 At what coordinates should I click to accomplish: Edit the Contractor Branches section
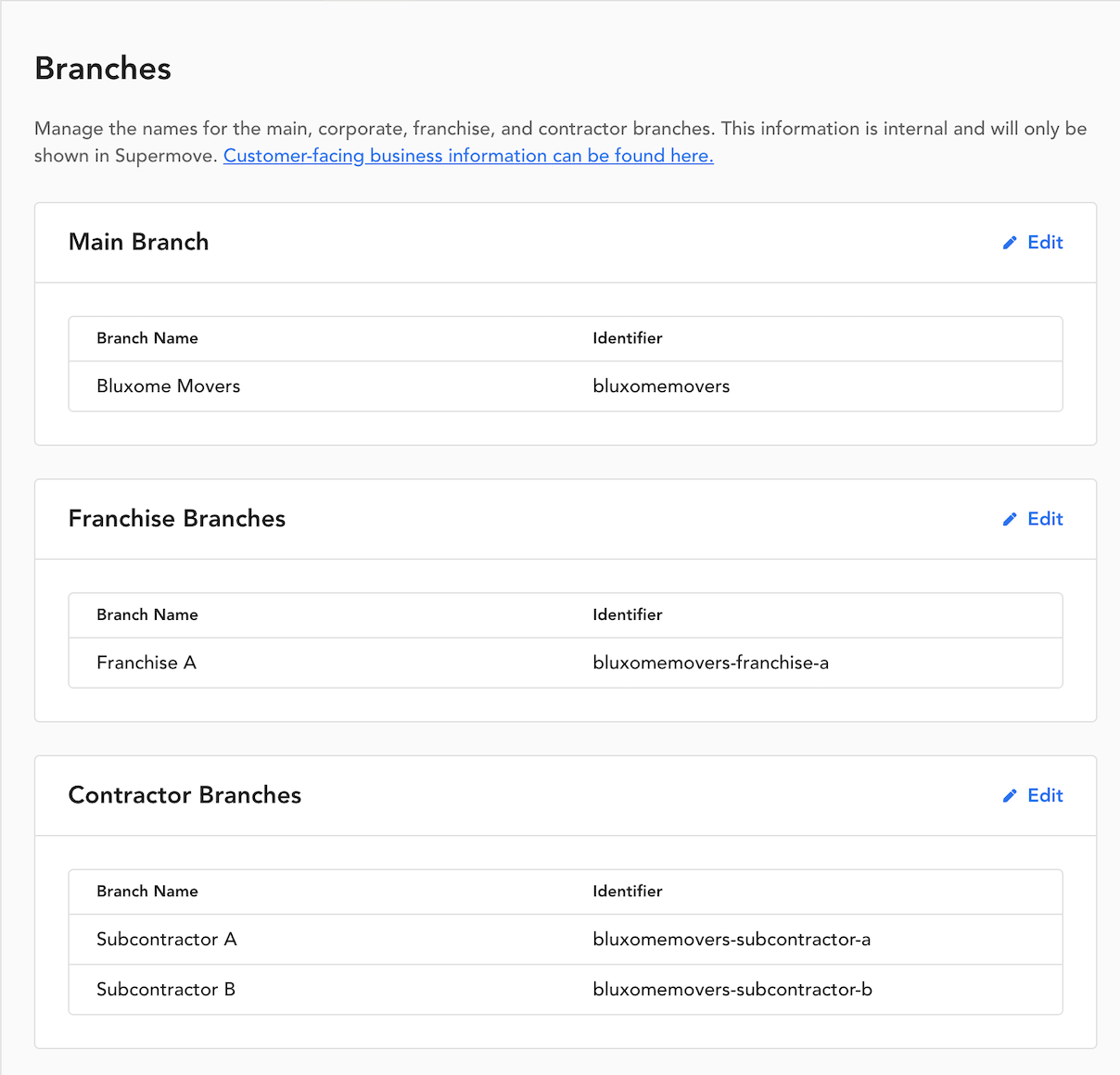(1033, 795)
